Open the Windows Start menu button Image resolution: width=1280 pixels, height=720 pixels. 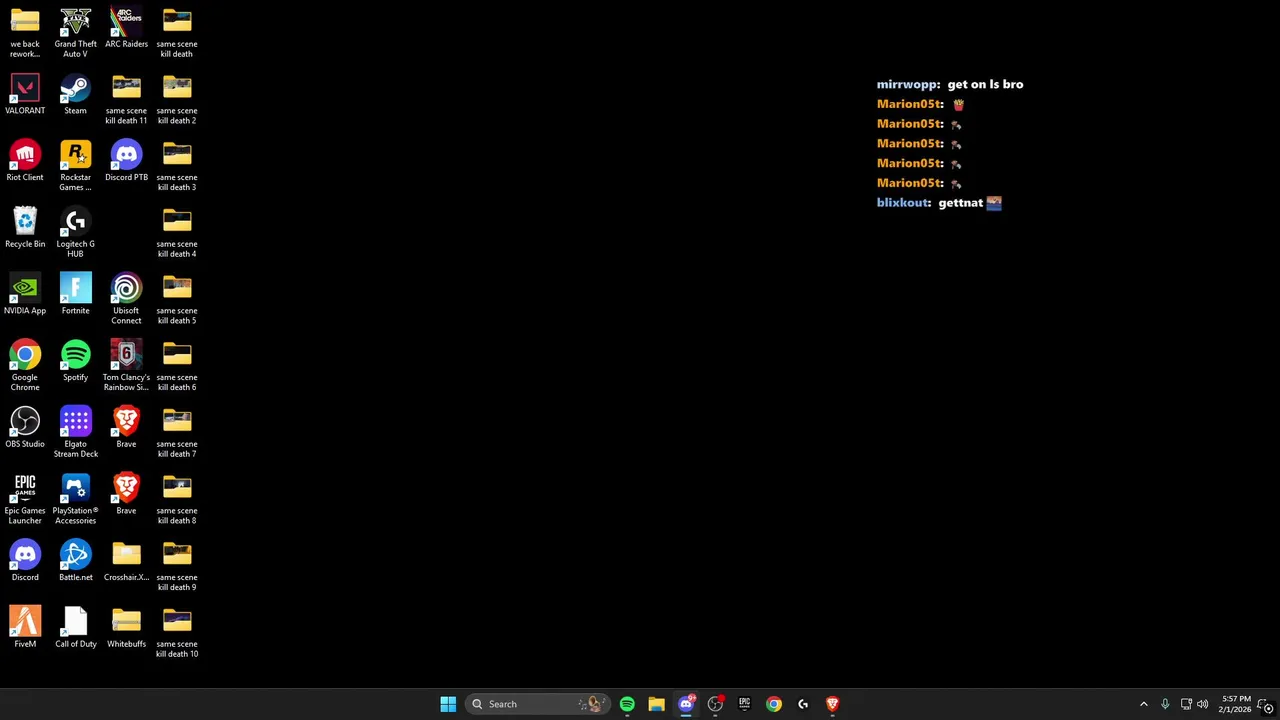click(x=448, y=704)
